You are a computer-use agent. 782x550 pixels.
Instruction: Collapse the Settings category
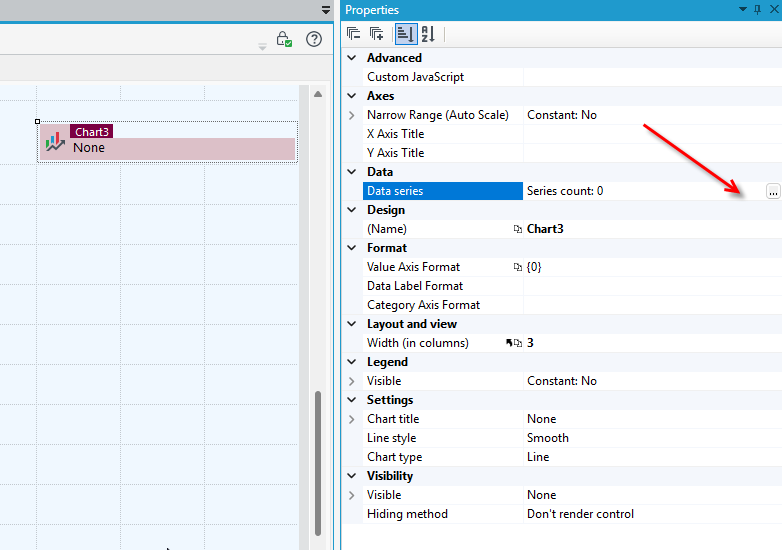coord(352,400)
